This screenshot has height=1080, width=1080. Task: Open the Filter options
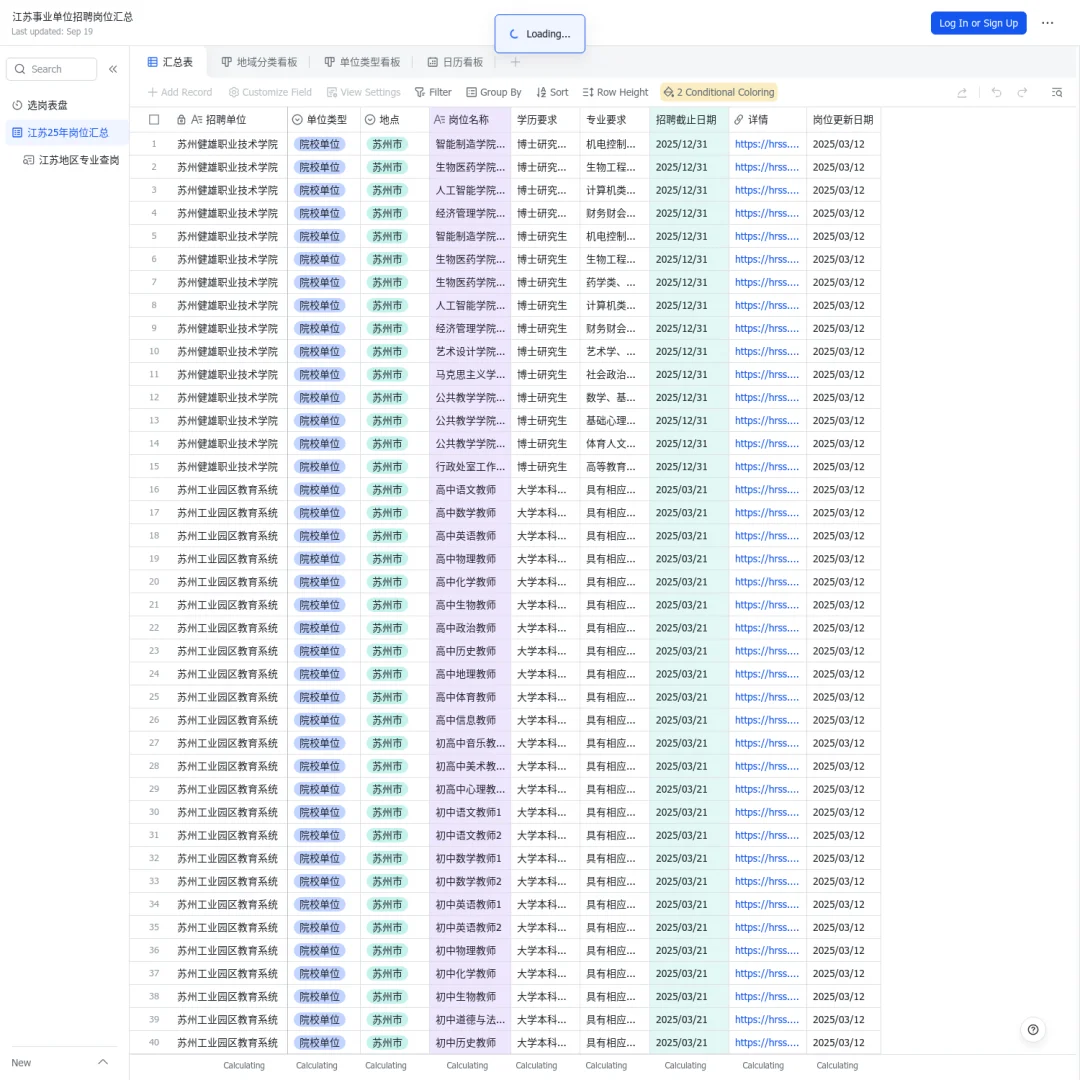click(x=433, y=92)
